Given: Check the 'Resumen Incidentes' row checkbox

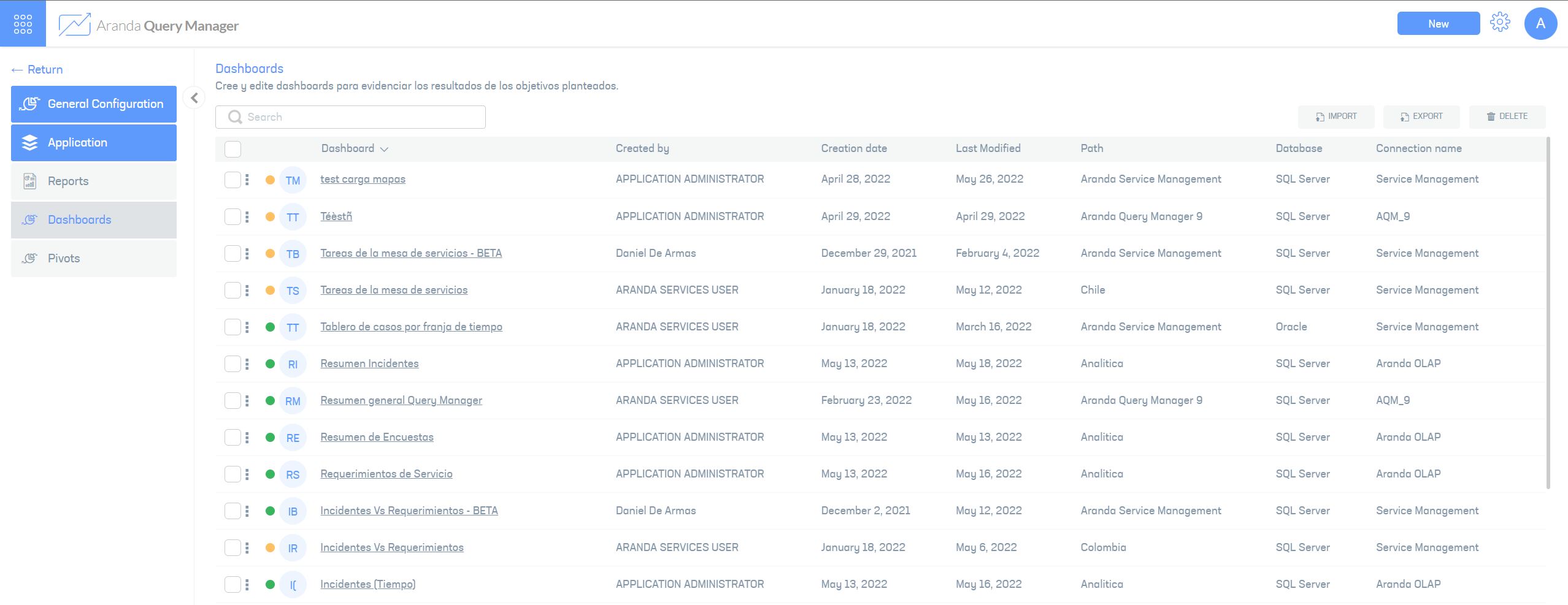Looking at the screenshot, I should [x=233, y=363].
